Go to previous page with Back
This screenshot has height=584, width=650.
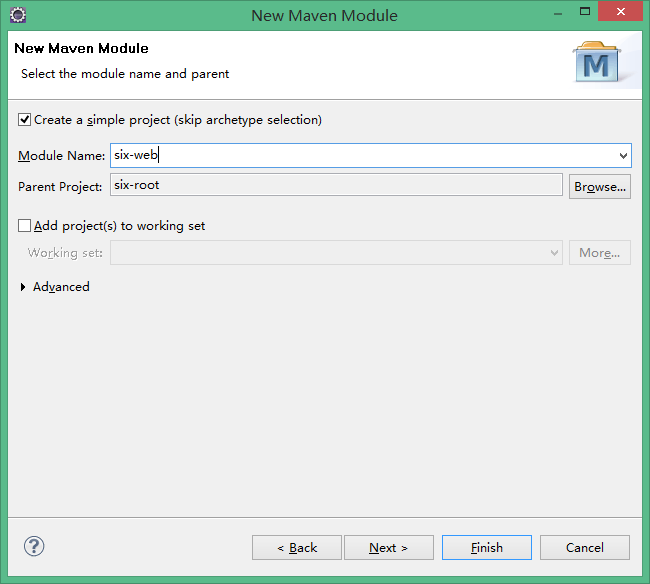pyautogui.click(x=297, y=548)
